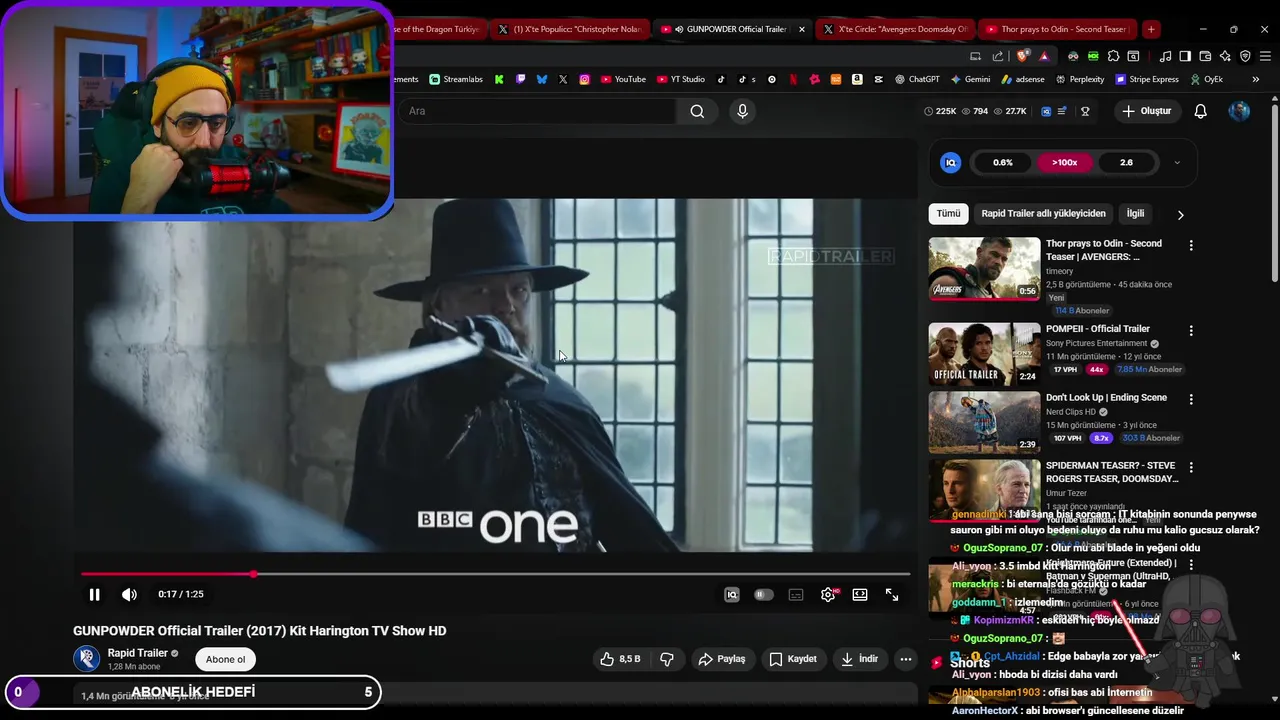Open SPIDERMAN TEASER video title

tap(1112, 472)
